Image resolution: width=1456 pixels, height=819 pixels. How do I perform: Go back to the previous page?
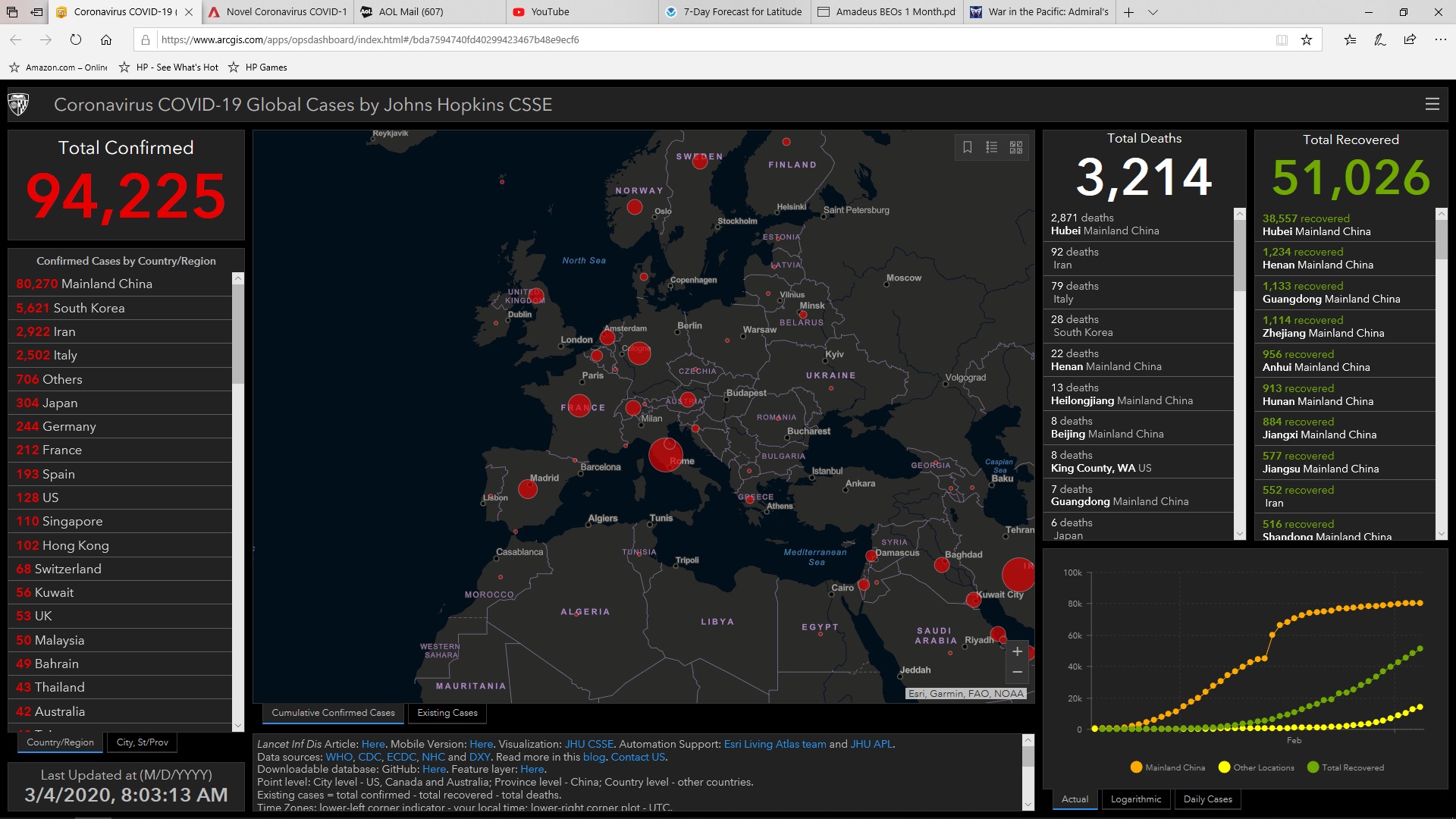(x=15, y=40)
